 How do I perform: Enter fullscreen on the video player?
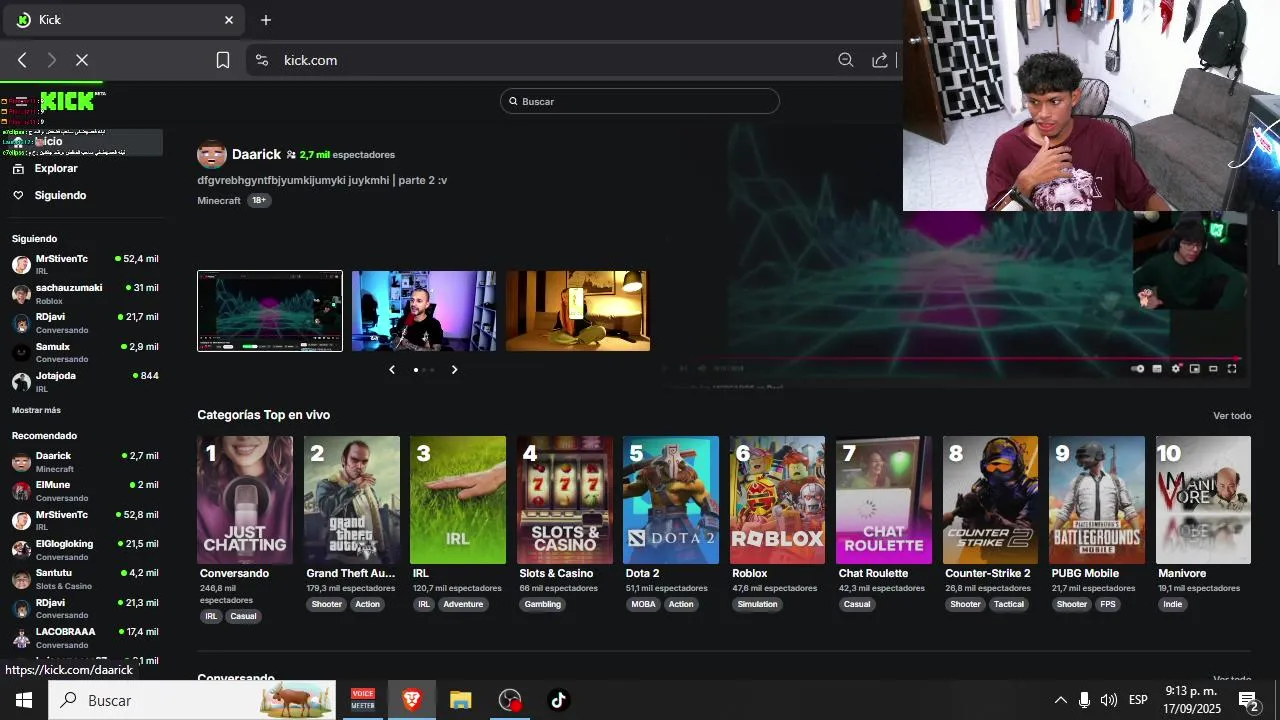tap(1232, 369)
